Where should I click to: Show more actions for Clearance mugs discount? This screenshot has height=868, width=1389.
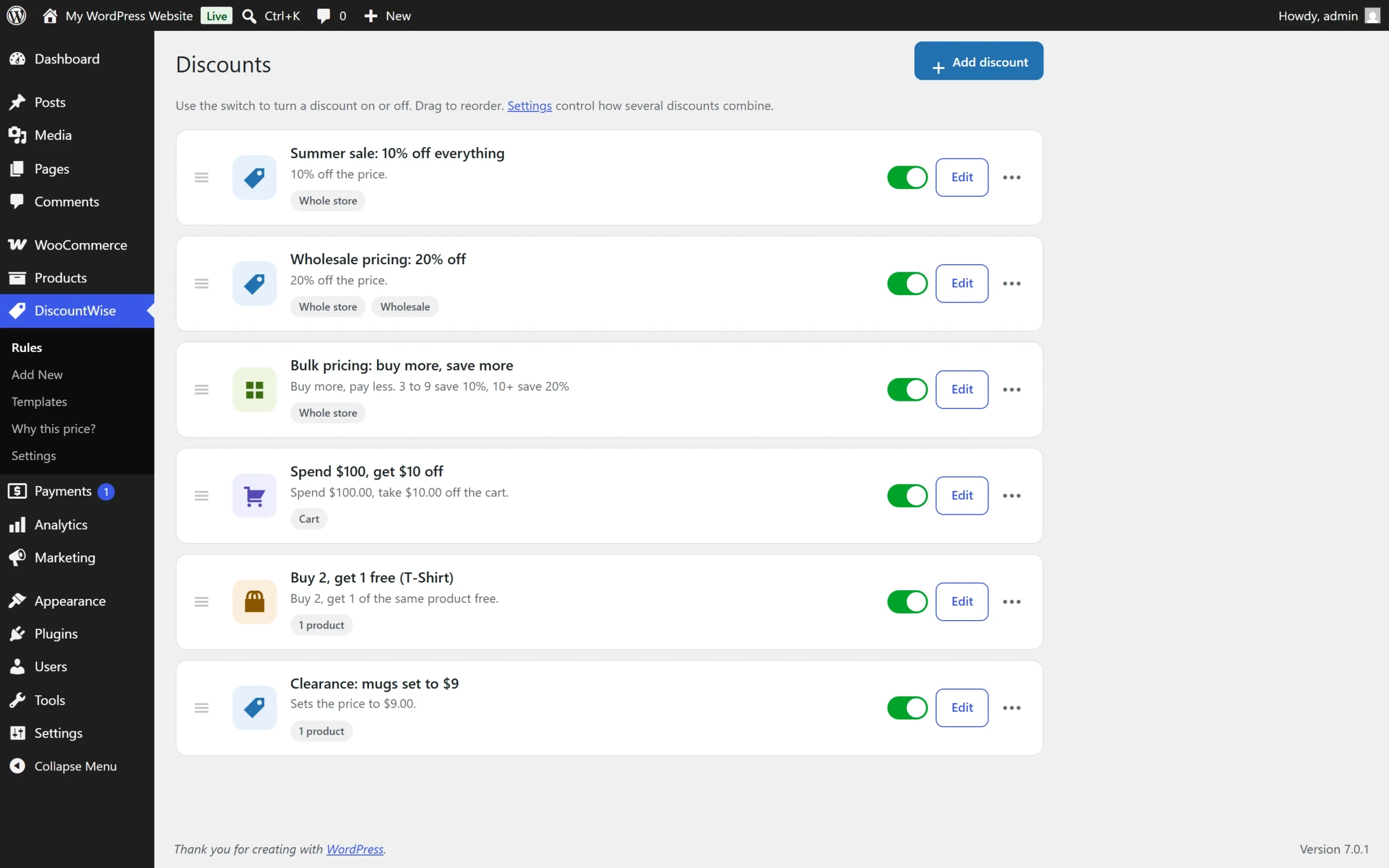coord(1011,708)
